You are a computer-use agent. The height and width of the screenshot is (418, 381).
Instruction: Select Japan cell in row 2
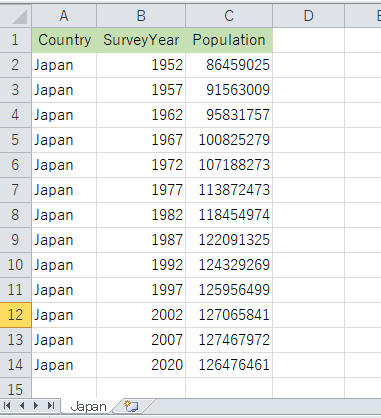coord(64,65)
